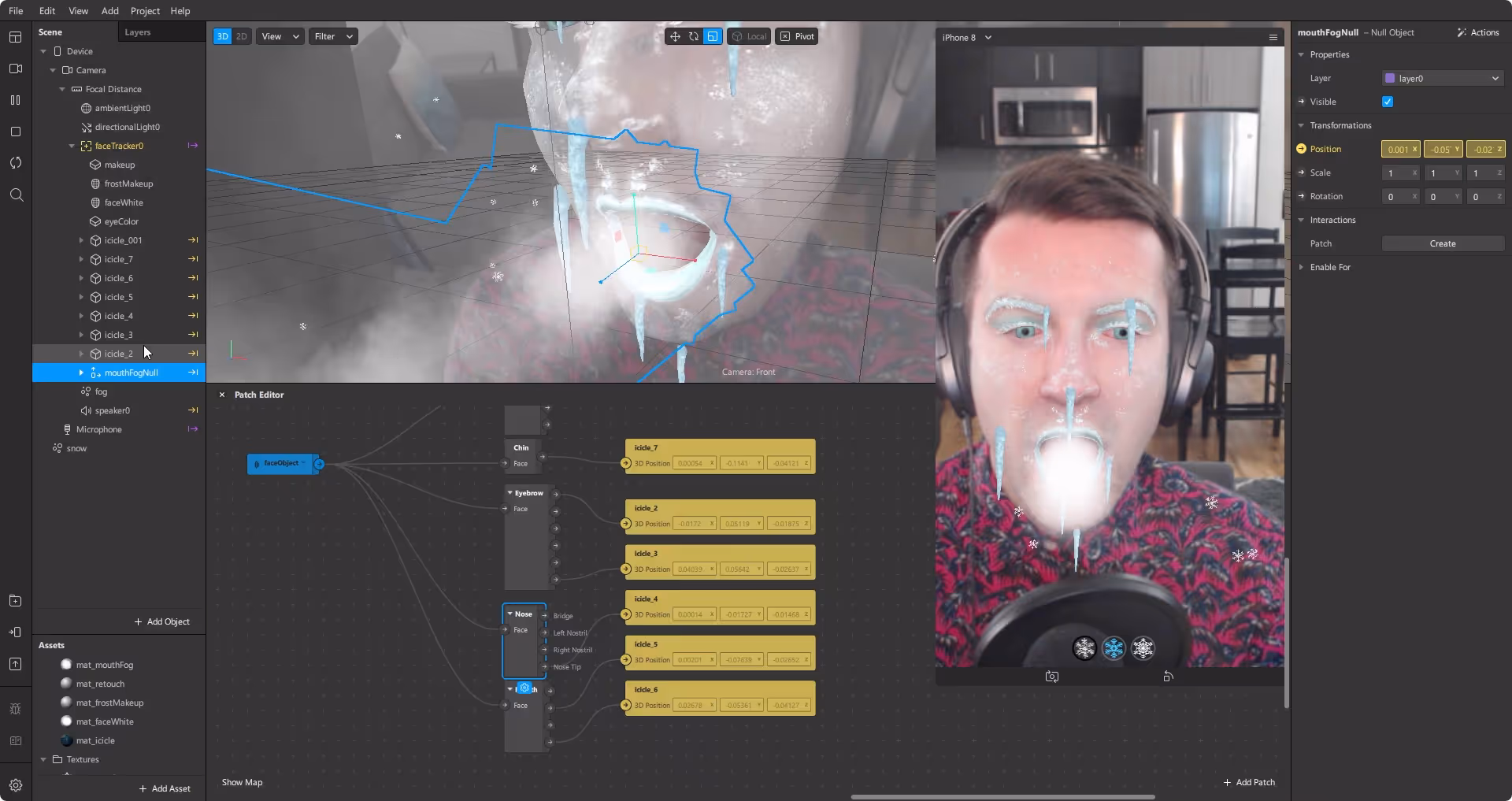The height and width of the screenshot is (801, 1512).
Task: Click the flip camera icon in the simulator
Action: (x=1168, y=676)
